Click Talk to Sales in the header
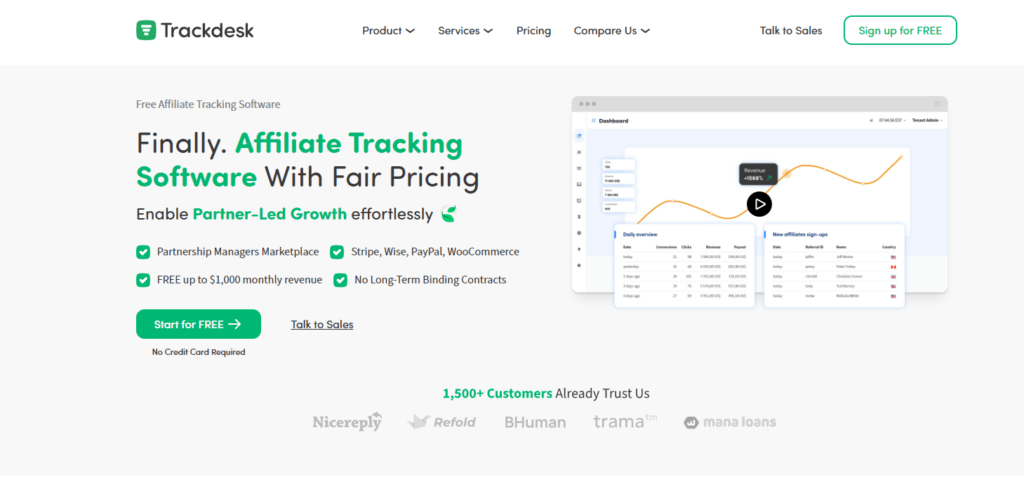Screen dimensions: 1024x491 790,31
